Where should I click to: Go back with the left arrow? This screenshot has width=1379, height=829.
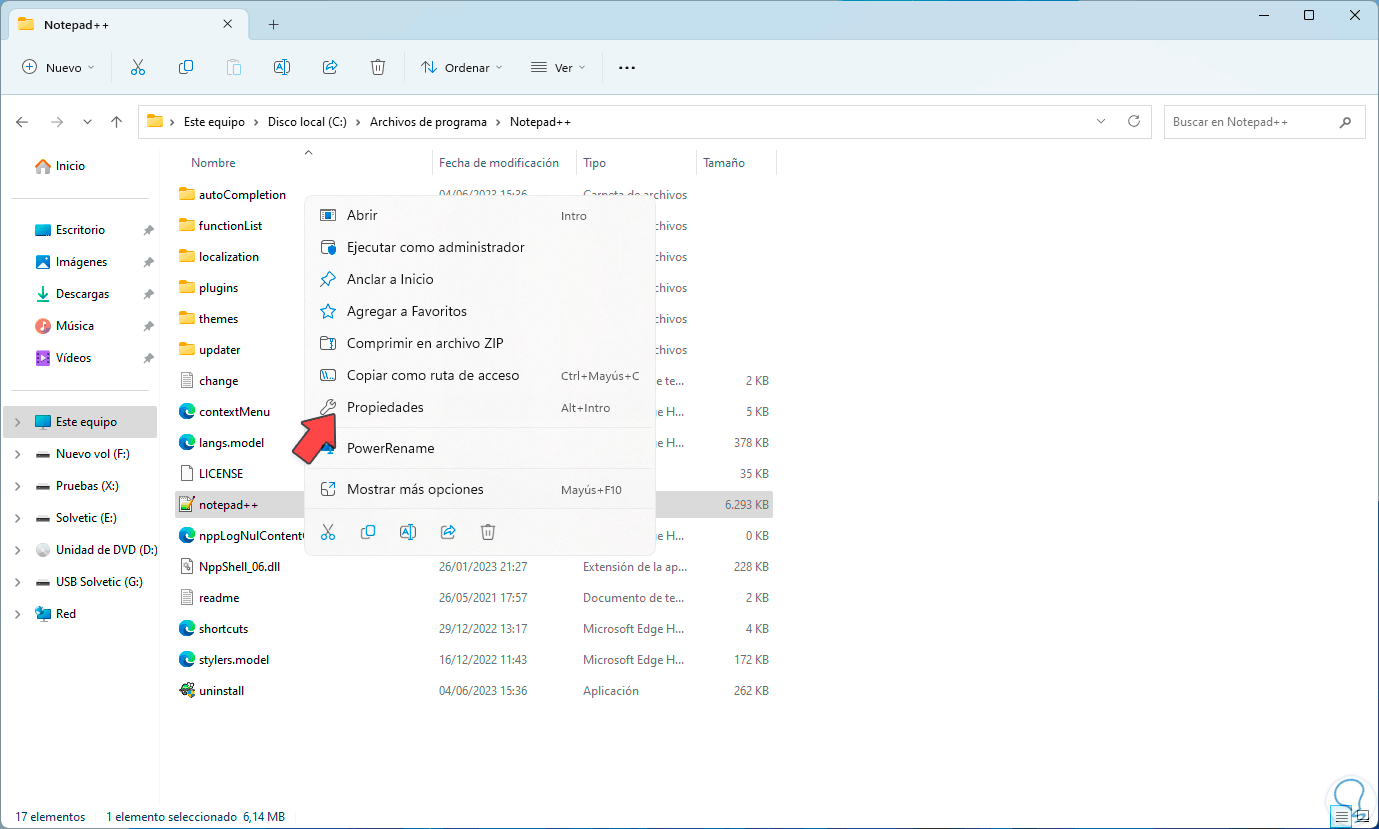22,122
